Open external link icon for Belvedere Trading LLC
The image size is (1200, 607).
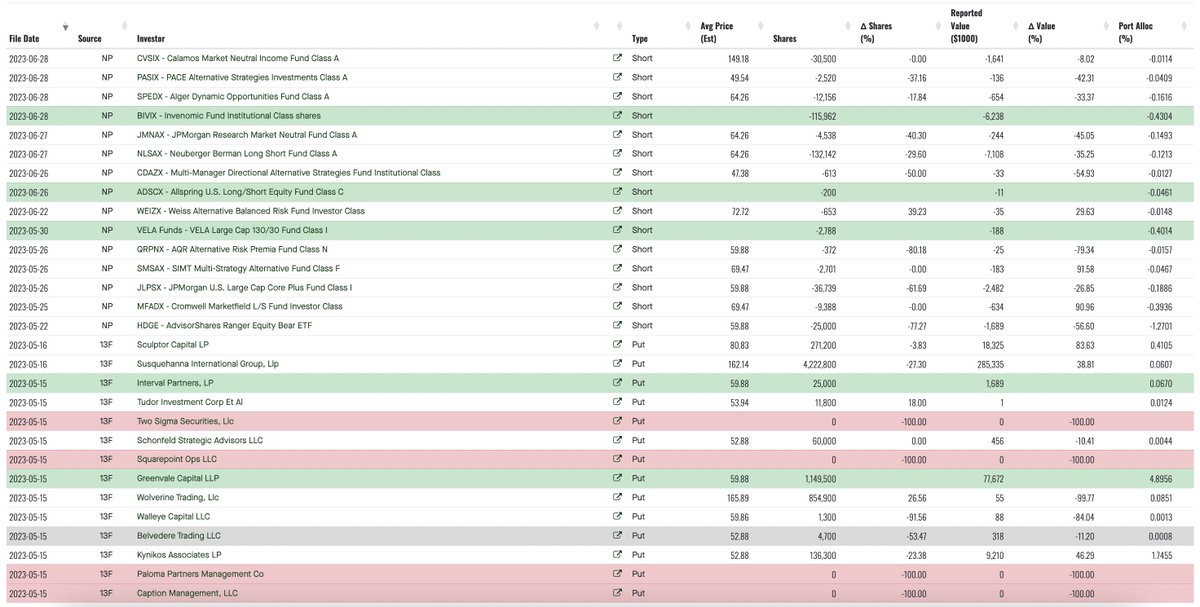[617, 536]
